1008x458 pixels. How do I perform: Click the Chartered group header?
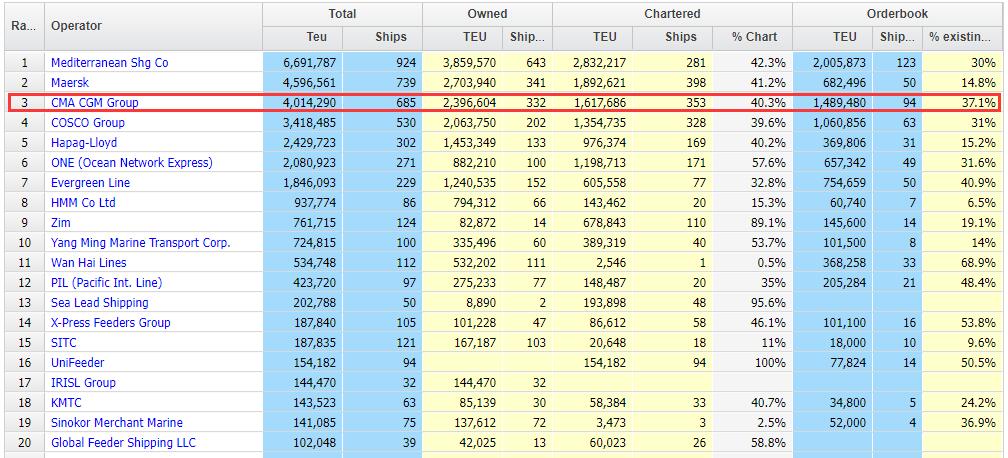tap(672, 14)
